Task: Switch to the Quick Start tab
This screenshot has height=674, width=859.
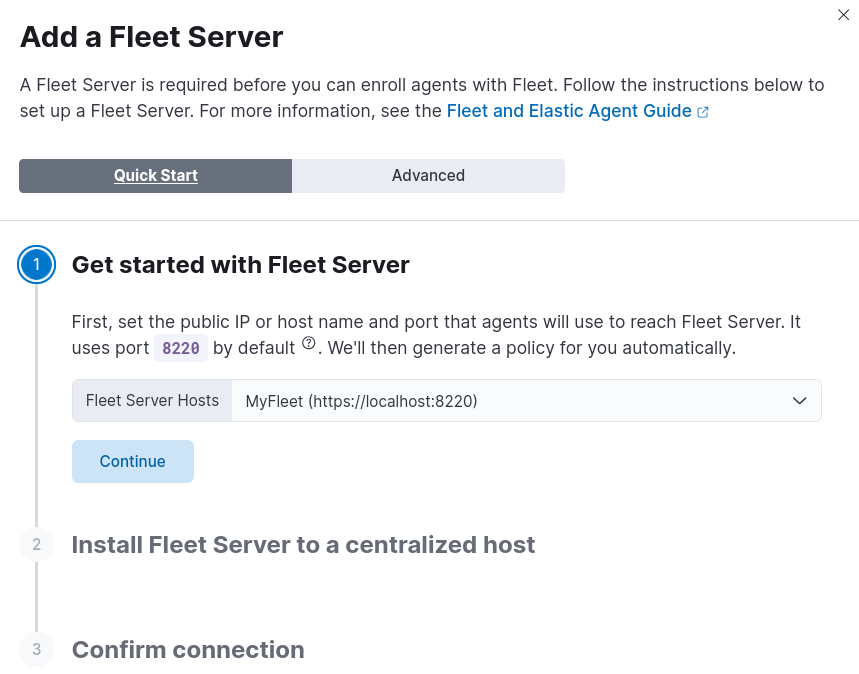Action: pyautogui.click(x=155, y=175)
